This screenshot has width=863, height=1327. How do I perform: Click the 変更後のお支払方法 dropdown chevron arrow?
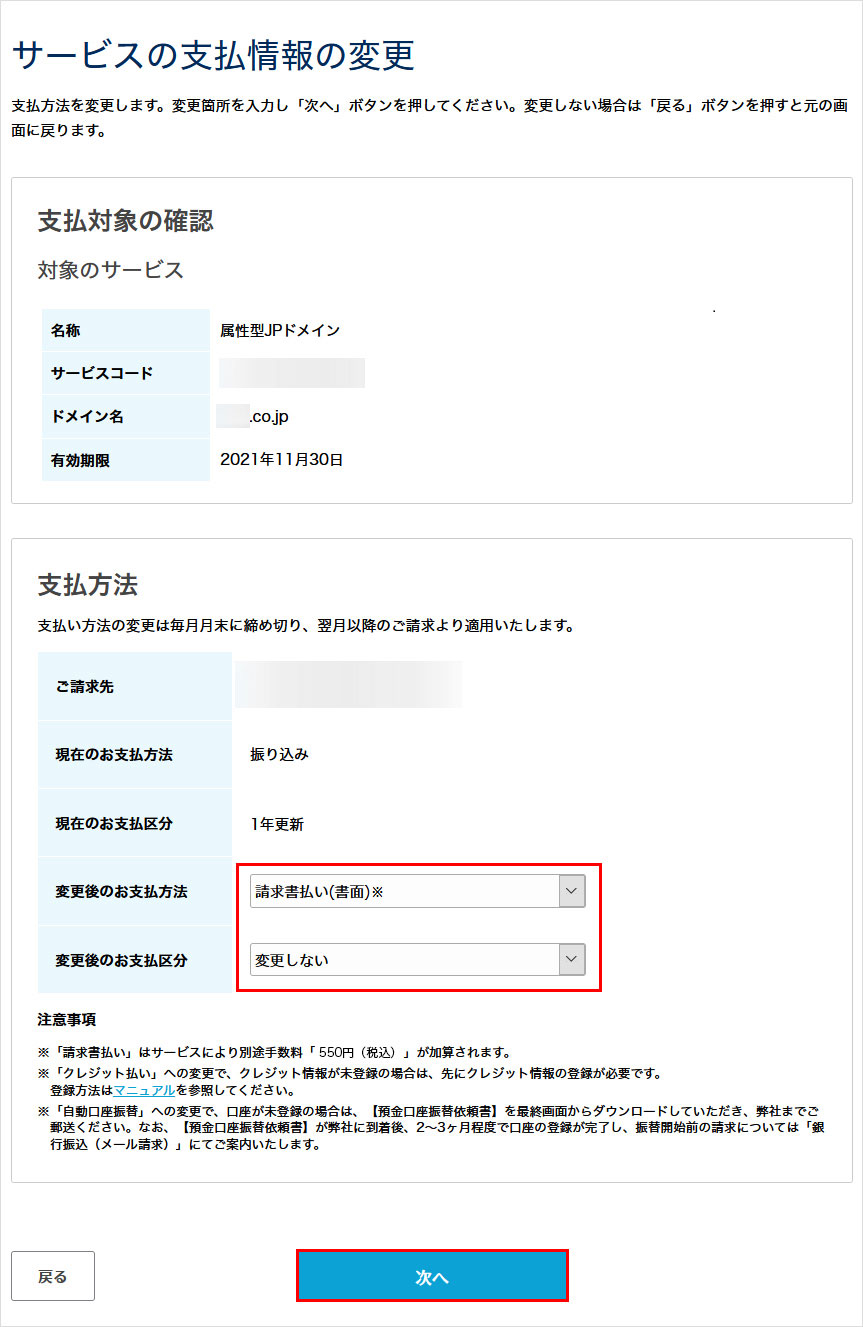tap(571, 890)
